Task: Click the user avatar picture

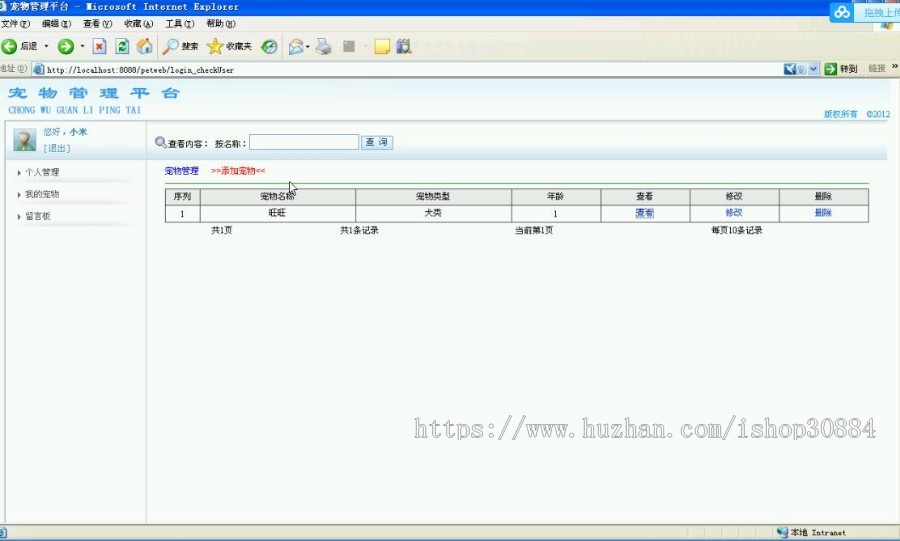Action: [x=25, y=139]
